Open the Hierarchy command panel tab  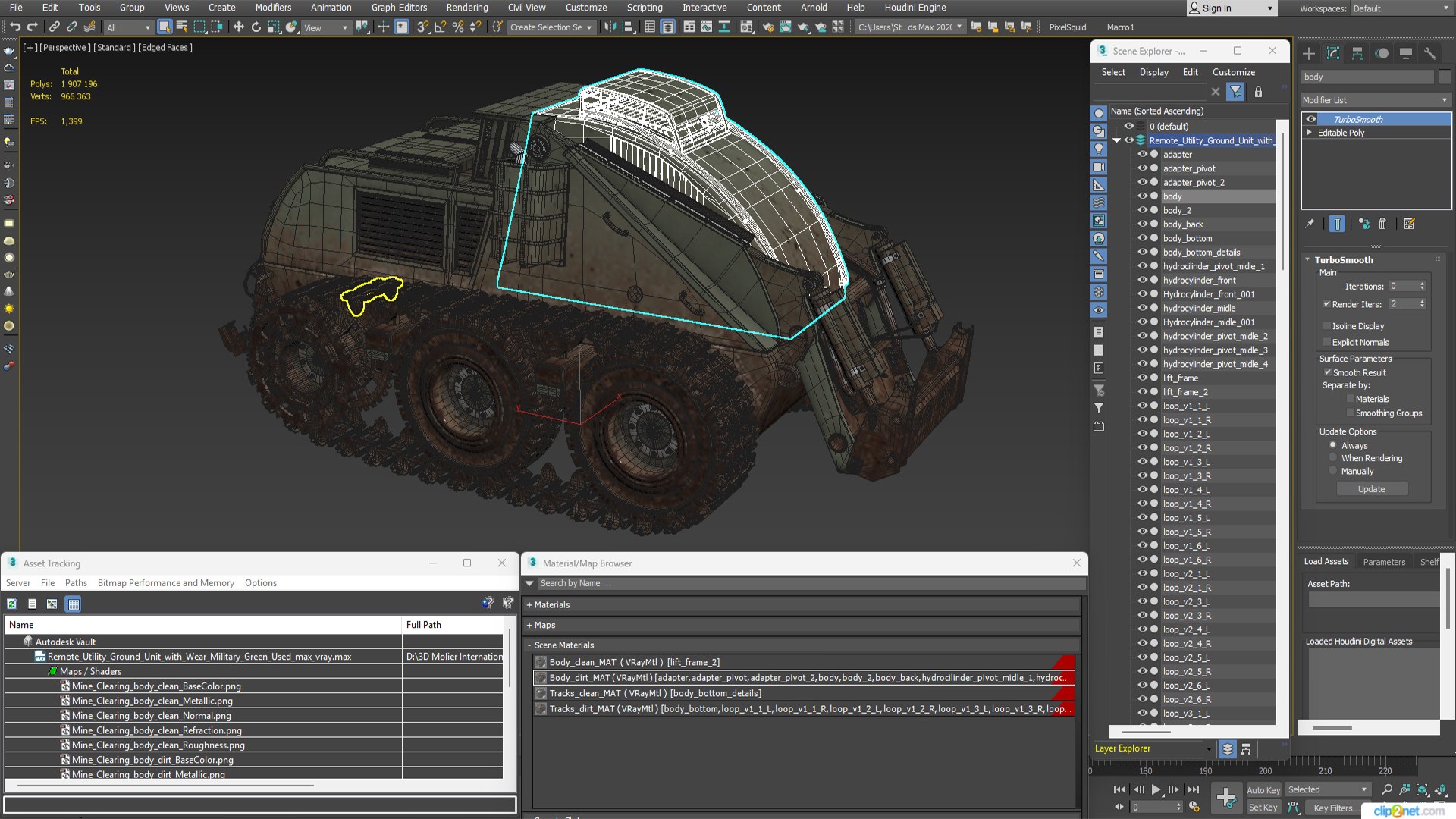pyautogui.click(x=1357, y=53)
